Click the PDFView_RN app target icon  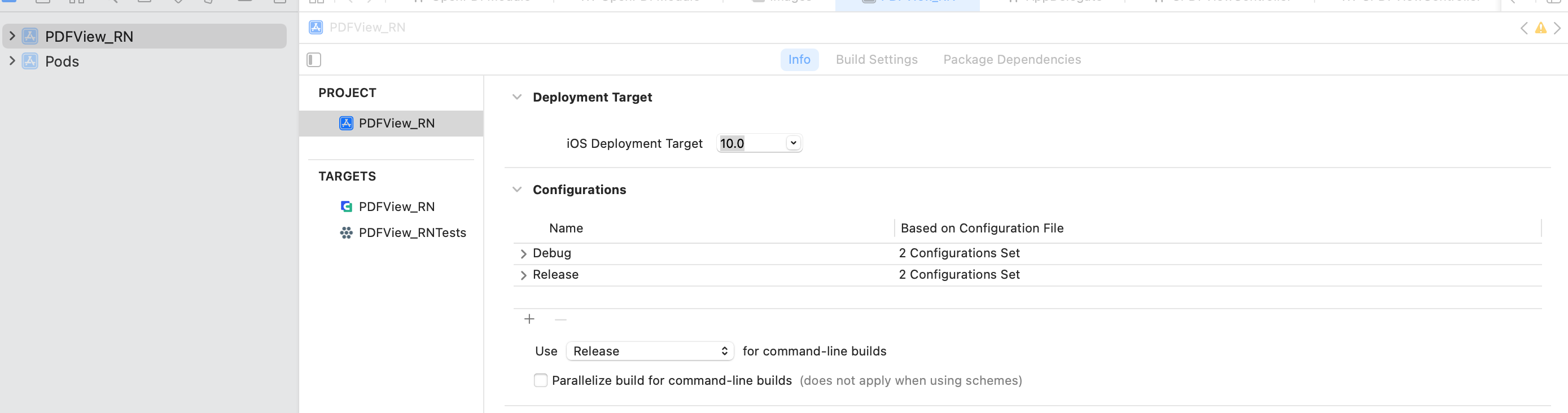pos(347,207)
